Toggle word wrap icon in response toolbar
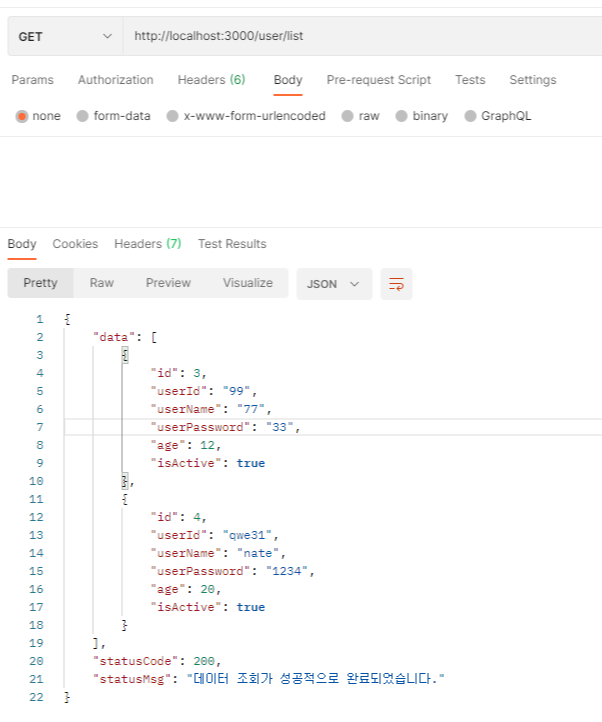This screenshot has width=602, height=722. 396,284
